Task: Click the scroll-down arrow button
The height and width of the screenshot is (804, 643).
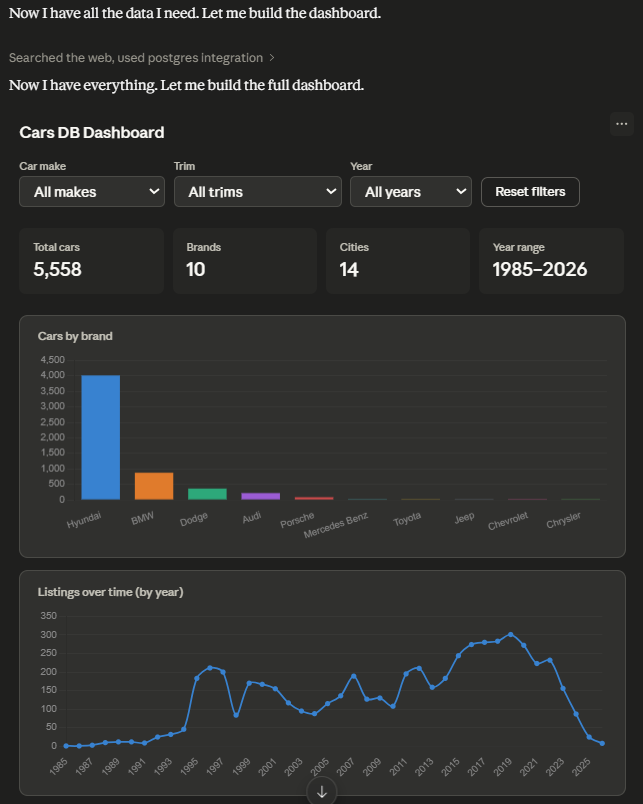Action: click(x=322, y=791)
